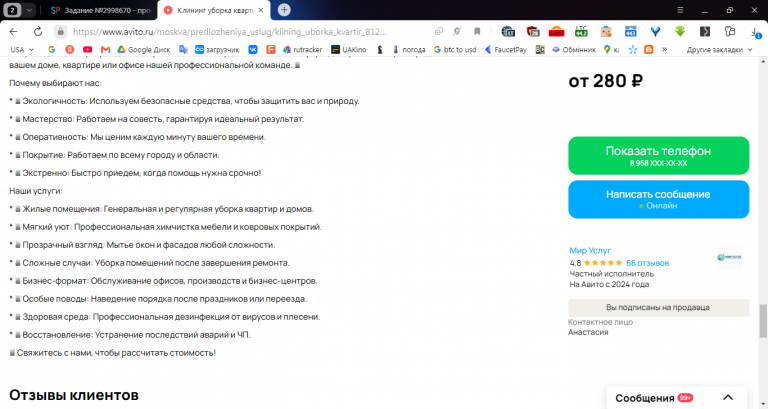Open the UAKino bookmark
This screenshot has height=409, width=768.
click(x=348, y=49)
